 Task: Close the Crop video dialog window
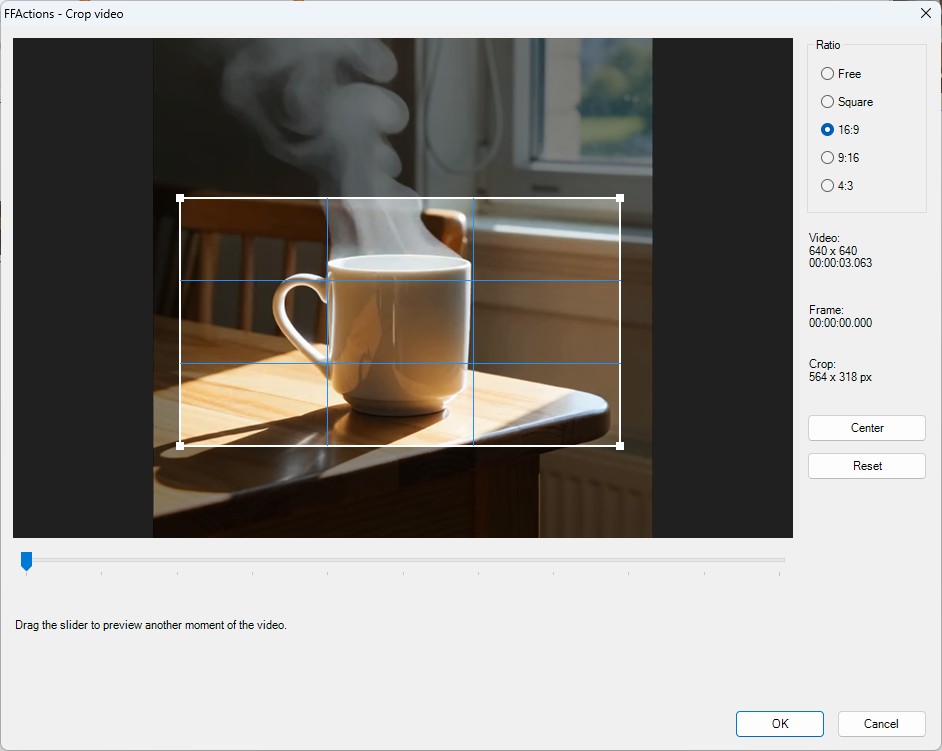(x=925, y=13)
